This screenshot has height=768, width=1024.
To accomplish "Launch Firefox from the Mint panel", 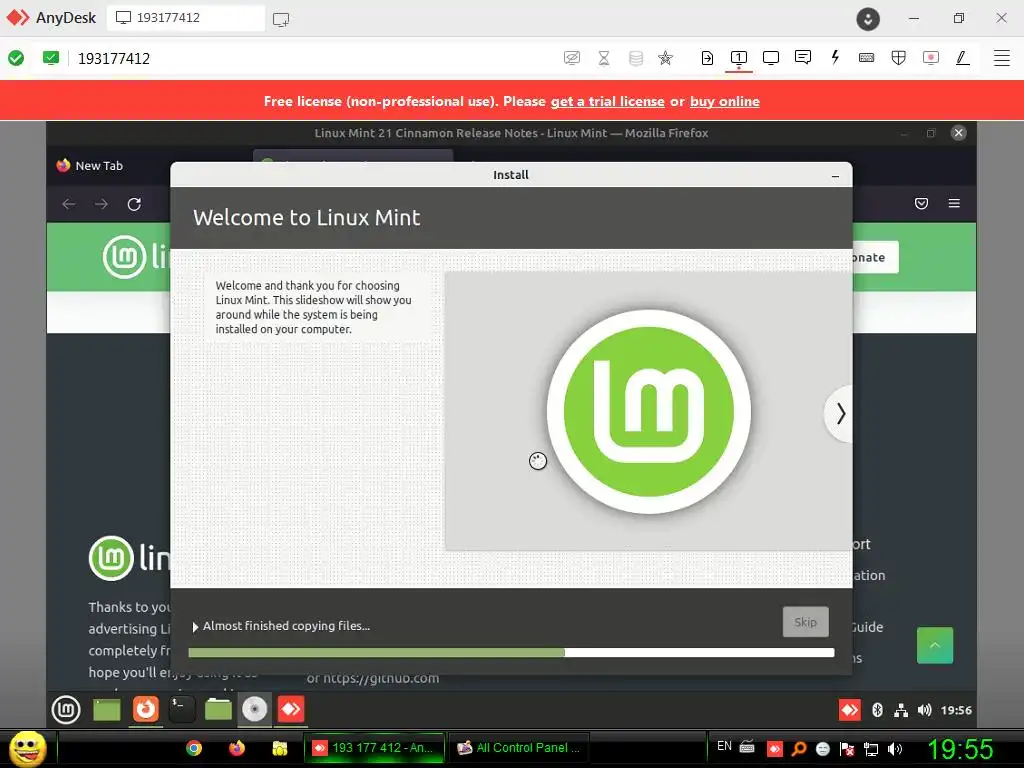I will pyautogui.click(x=145, y=709).
